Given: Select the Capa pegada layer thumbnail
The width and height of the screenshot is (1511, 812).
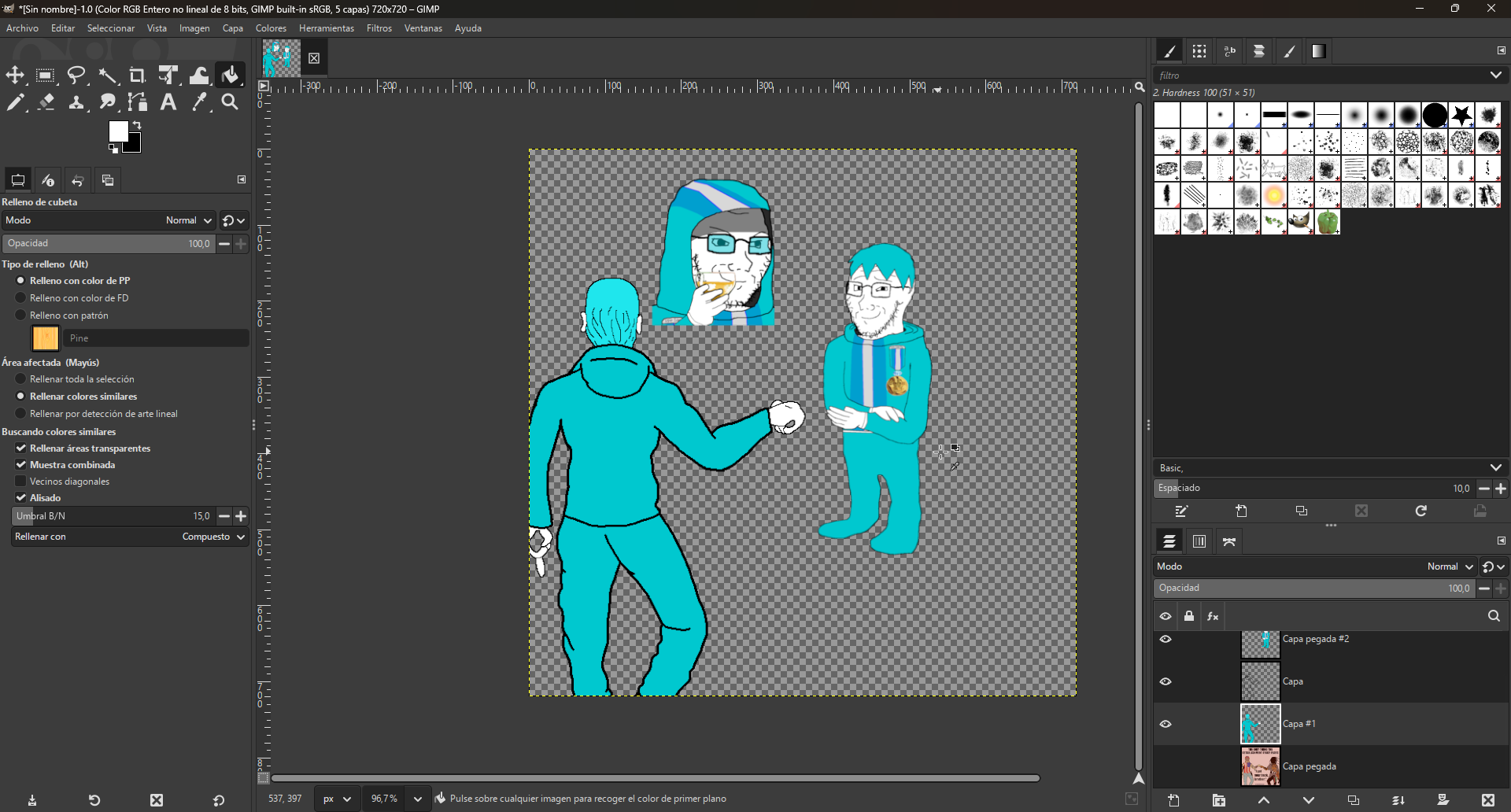Looking at the screenshot, I should pyautogui.click(x=1260, y=766).
